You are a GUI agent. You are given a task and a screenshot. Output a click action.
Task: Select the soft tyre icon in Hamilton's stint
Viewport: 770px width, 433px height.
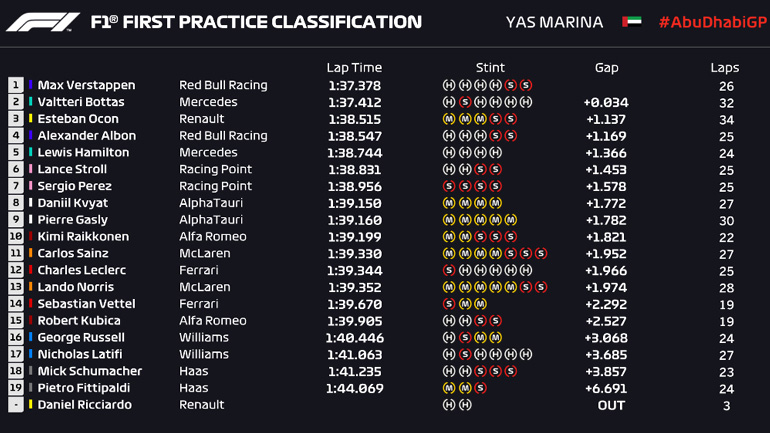pyautogui.click(x=496, y=153)
